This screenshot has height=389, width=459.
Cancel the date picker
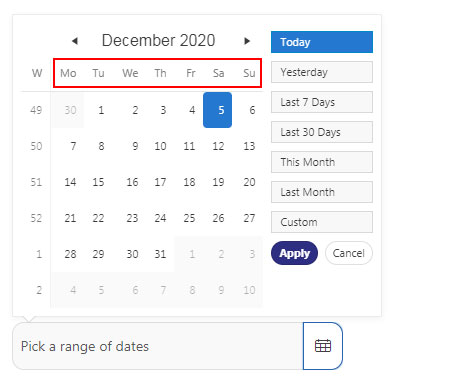coord(349,253)
